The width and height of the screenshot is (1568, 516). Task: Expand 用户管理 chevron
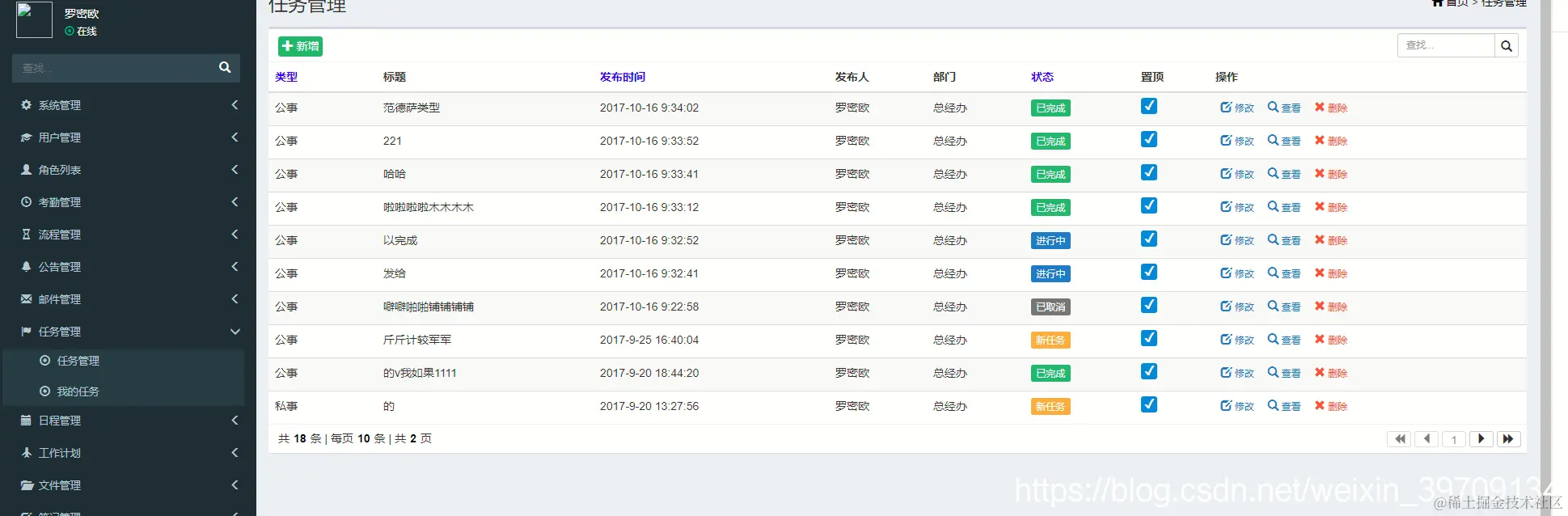click(235, 137)
